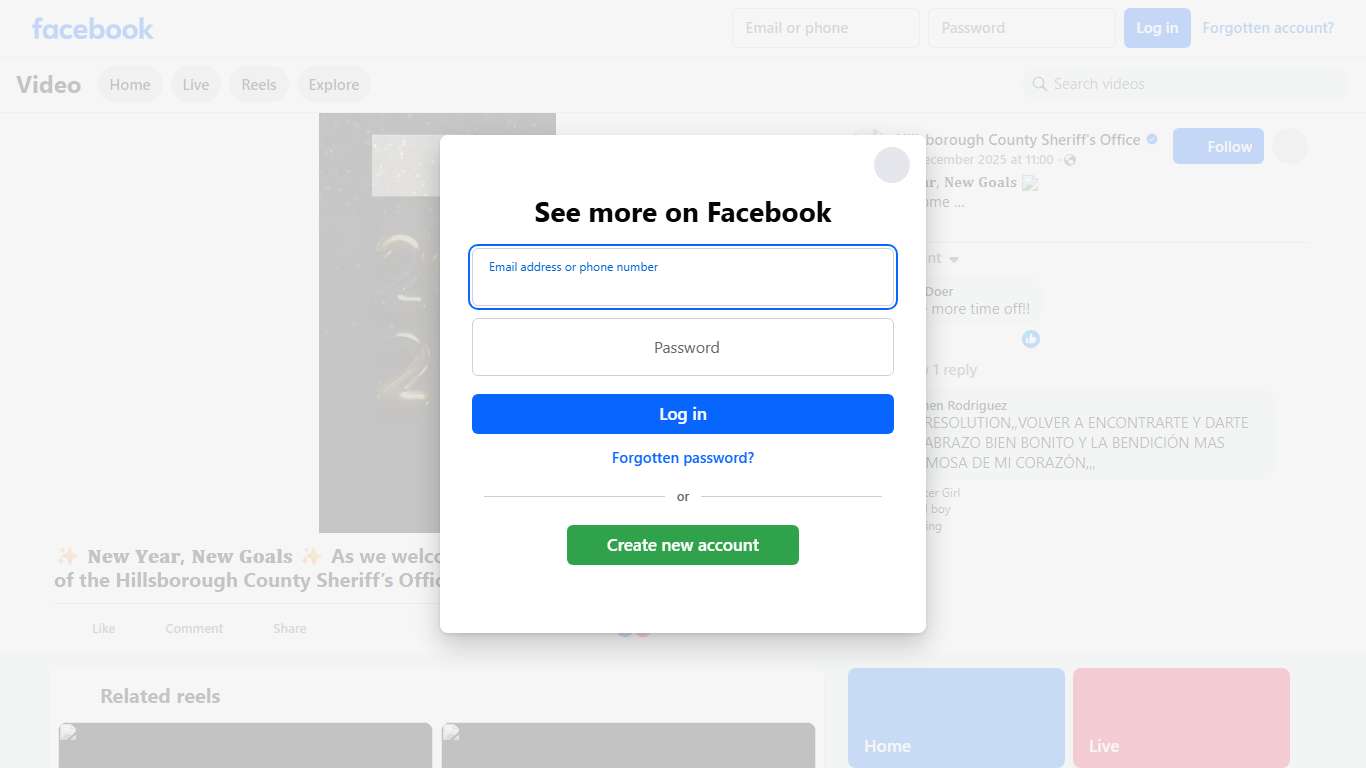Close the See more on Facebook dialog
Image resolution: width=1366 pixels, height=768 pixels.
click(x=892, y=165)
